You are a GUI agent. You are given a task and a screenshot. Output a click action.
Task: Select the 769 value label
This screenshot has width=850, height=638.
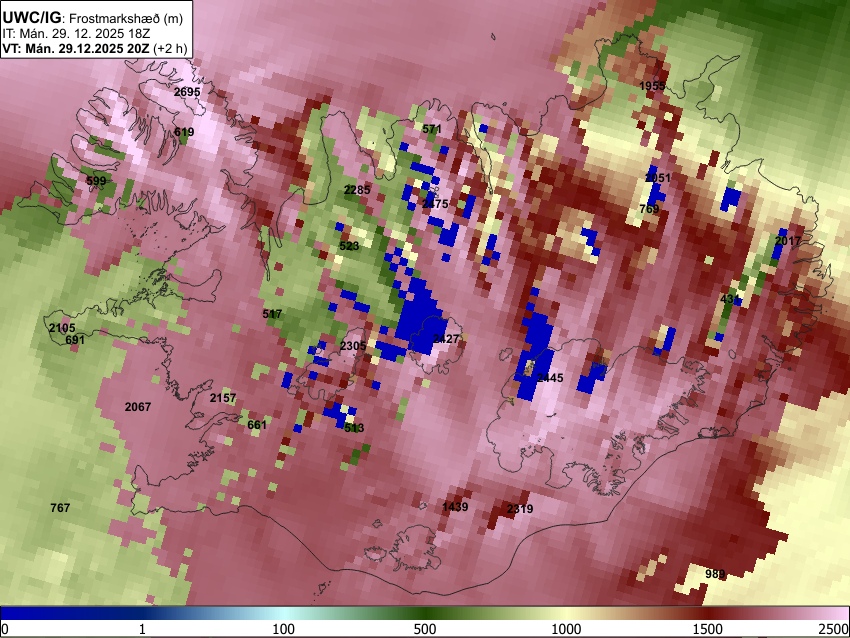pos(649,209)
